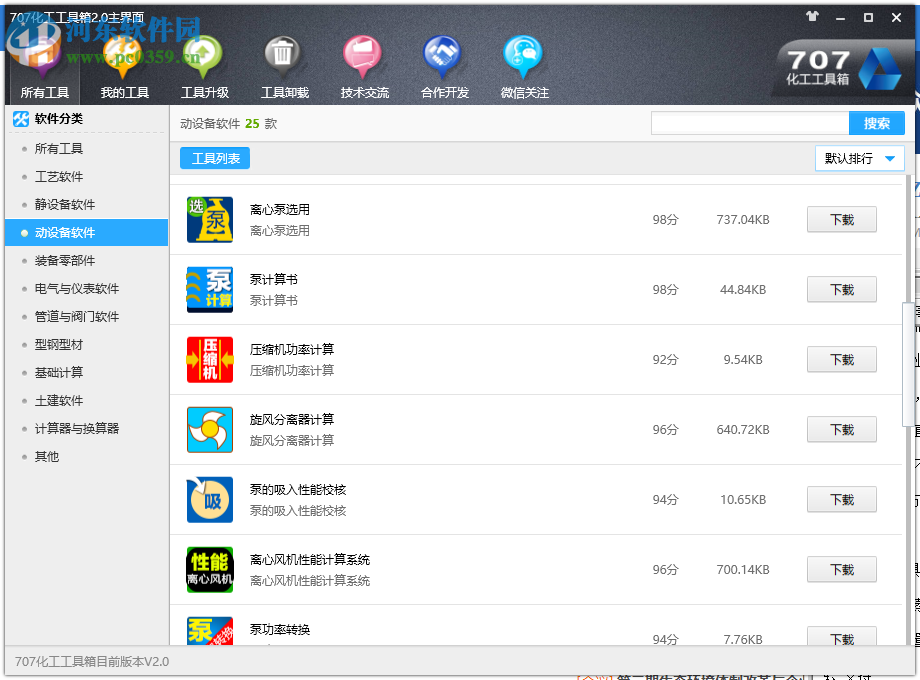Open the 技术交流 pink icon
920x680 pixels.
tap(364, 67)
